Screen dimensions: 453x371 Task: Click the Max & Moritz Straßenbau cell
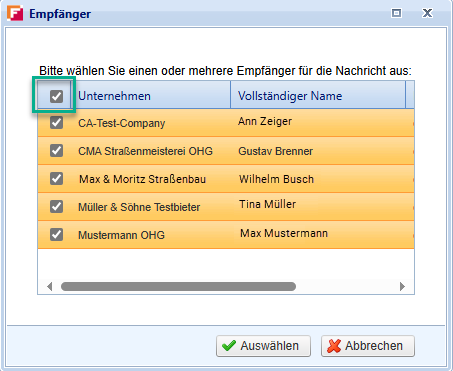(x=151, y=179)
